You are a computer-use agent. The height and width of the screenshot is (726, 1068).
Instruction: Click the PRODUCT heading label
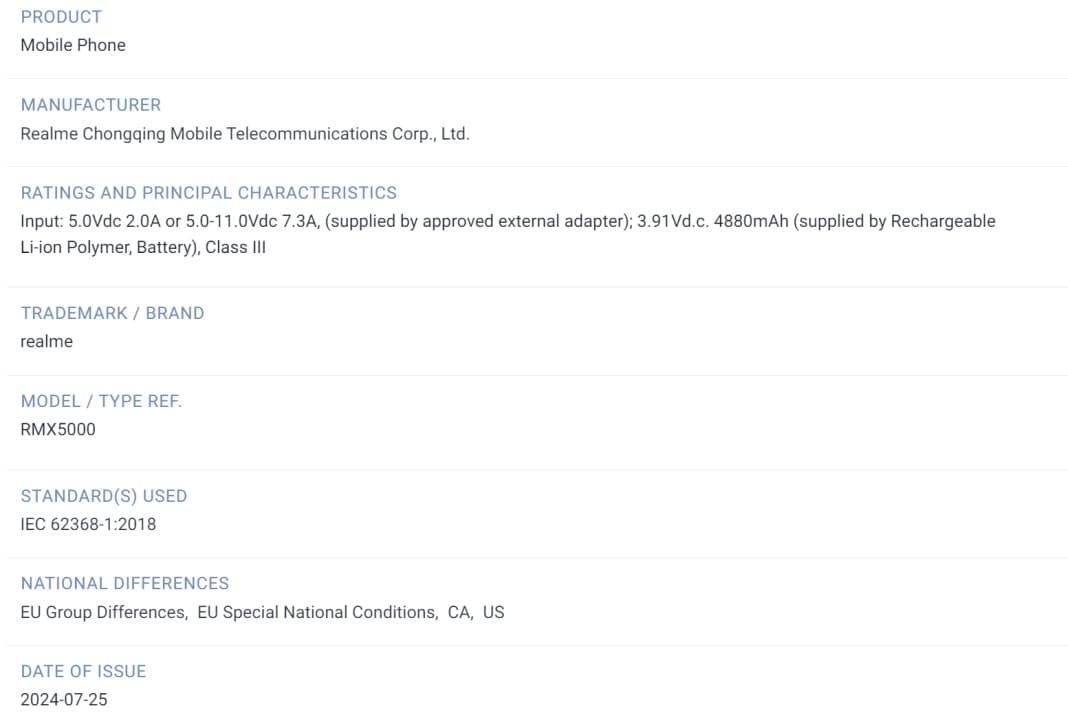(61, 17)
